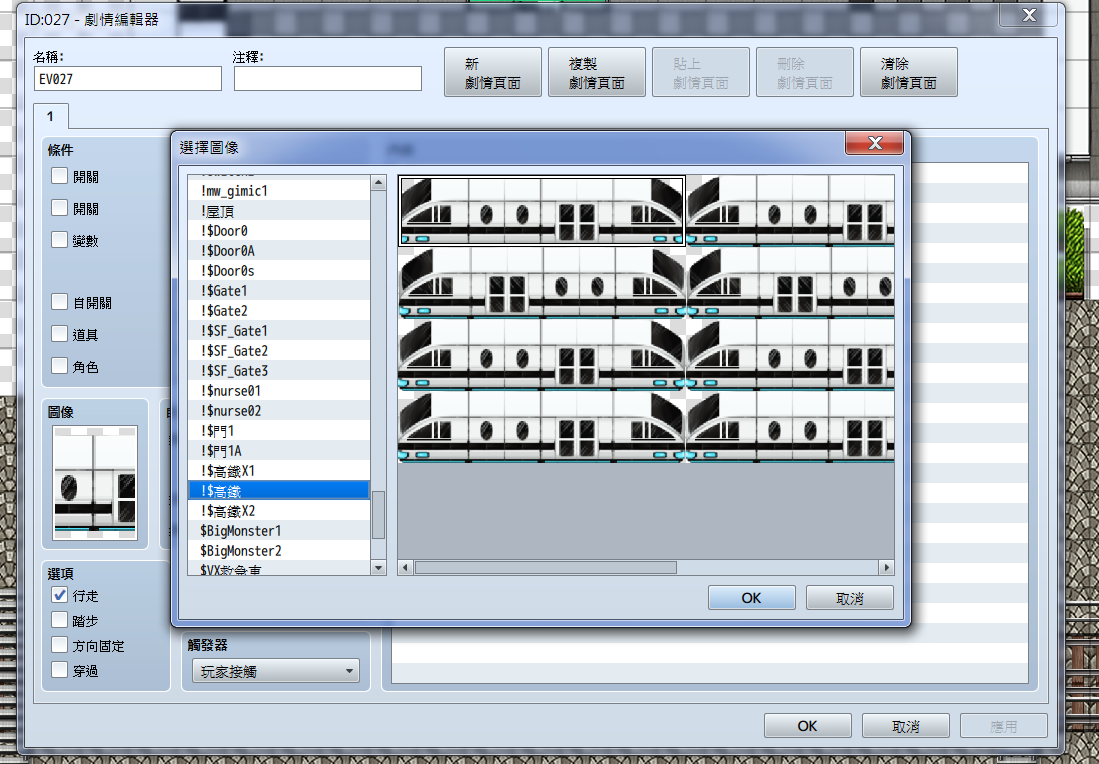Create a page with 新劇情頁面 button

493,72
